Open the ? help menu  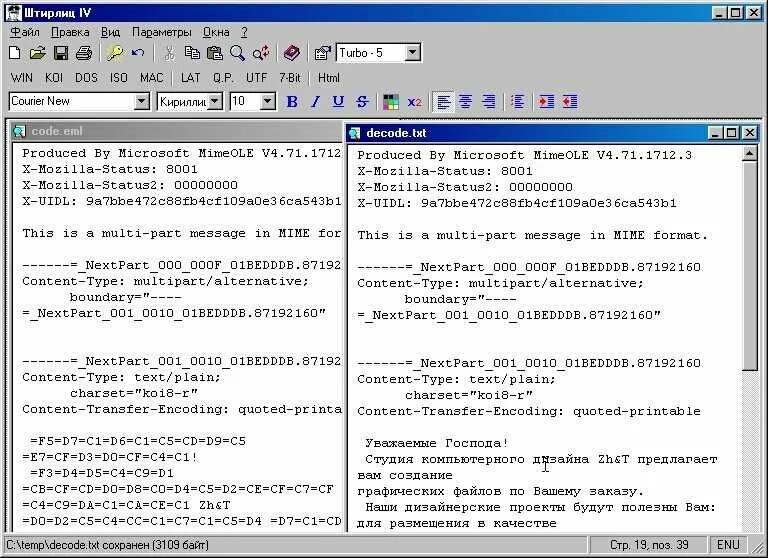244,32
